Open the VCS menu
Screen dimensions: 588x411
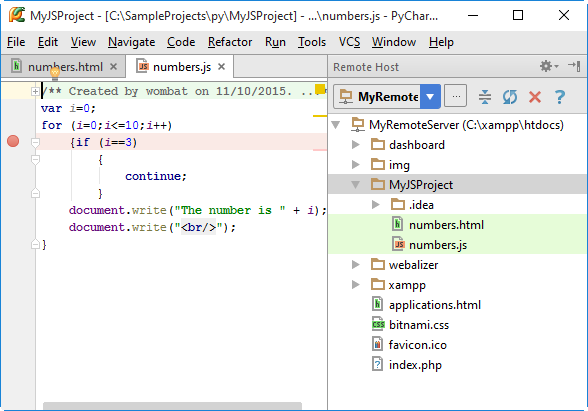tap(350, 42)
